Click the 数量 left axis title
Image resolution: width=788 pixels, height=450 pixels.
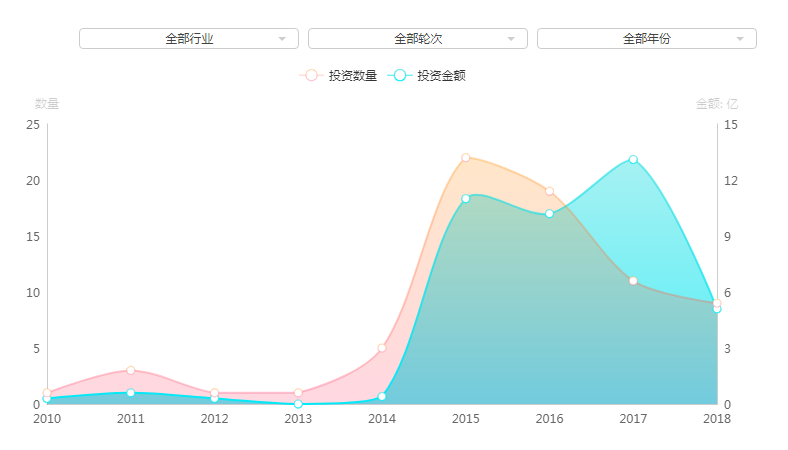coord(47,104)
